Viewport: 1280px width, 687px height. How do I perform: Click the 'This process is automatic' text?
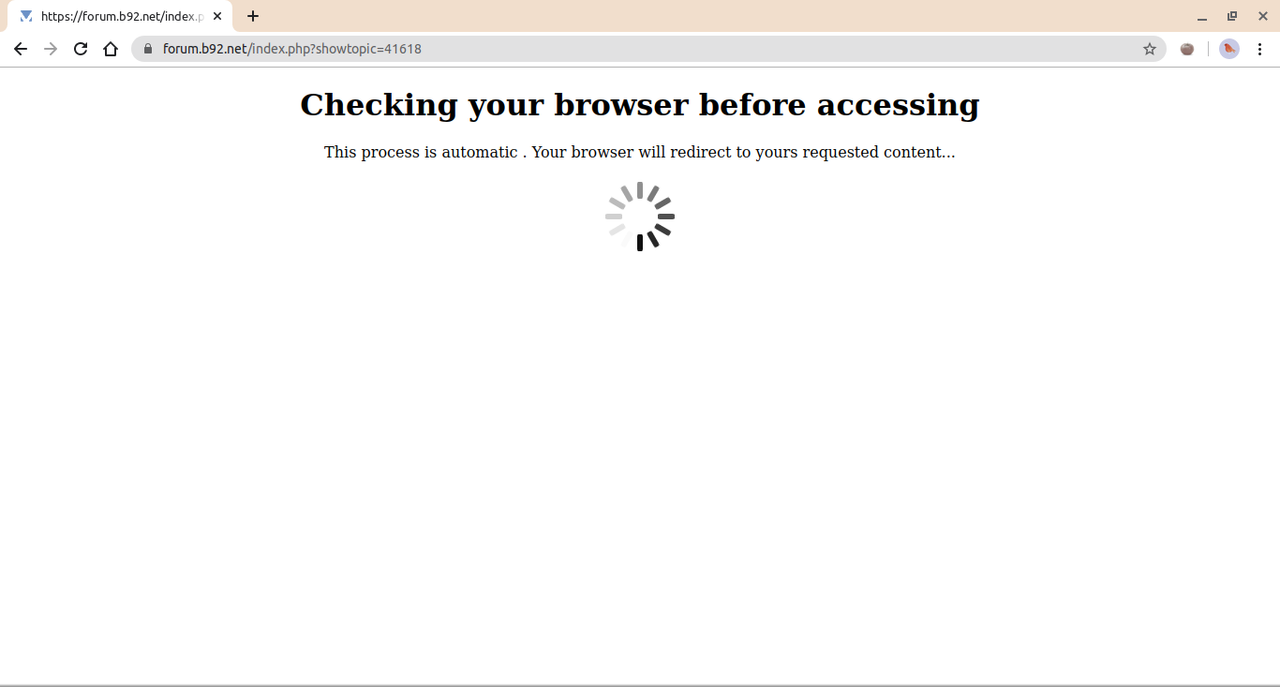pyautogui.click(x=421, y=152)
